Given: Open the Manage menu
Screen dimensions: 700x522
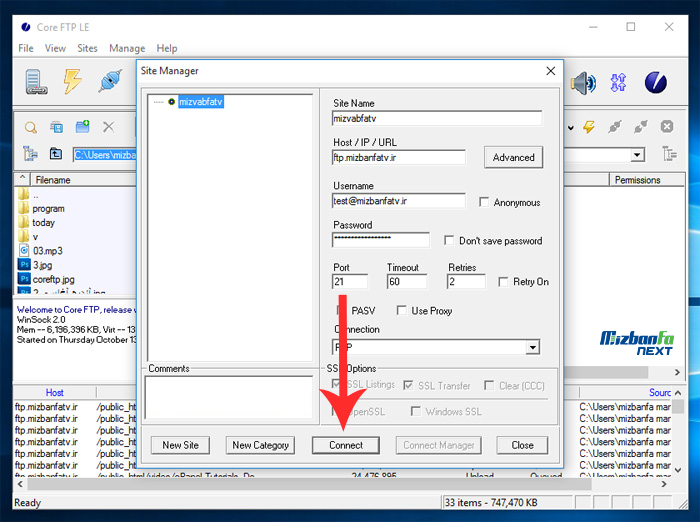Looking at the screenshot, I should pyautogui.click(x=127, y=48).
